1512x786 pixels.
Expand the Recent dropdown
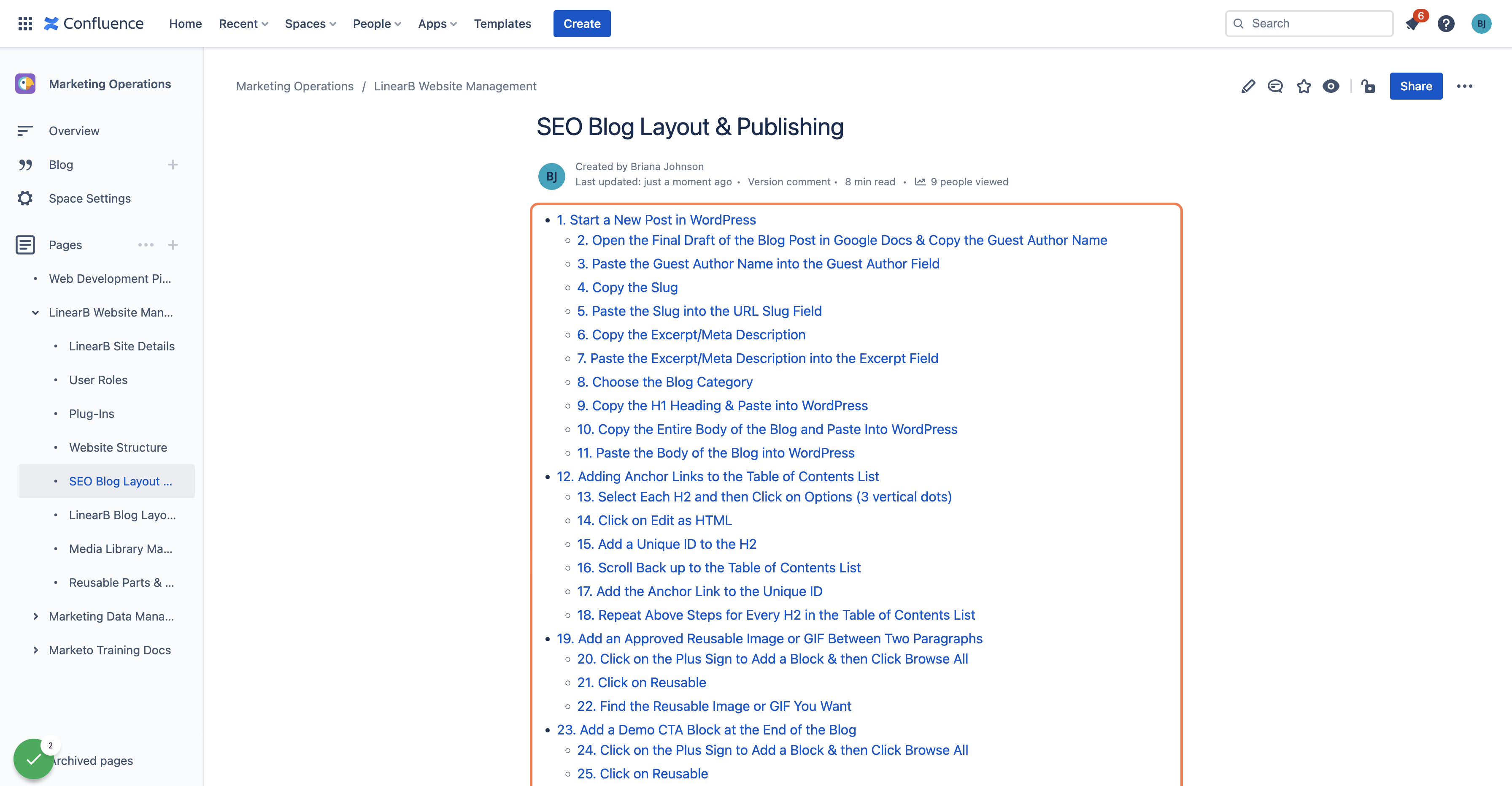click(243, 24)
